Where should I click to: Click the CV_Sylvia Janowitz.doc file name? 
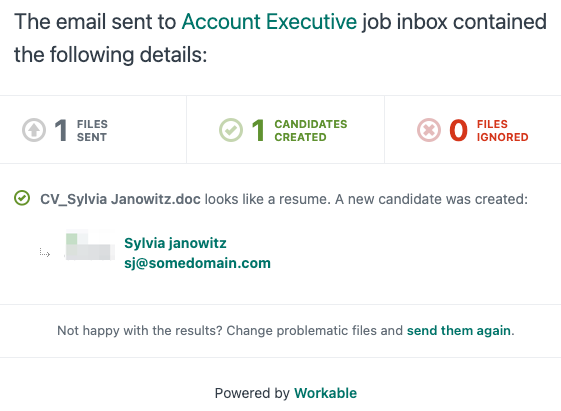pos(120,199)
